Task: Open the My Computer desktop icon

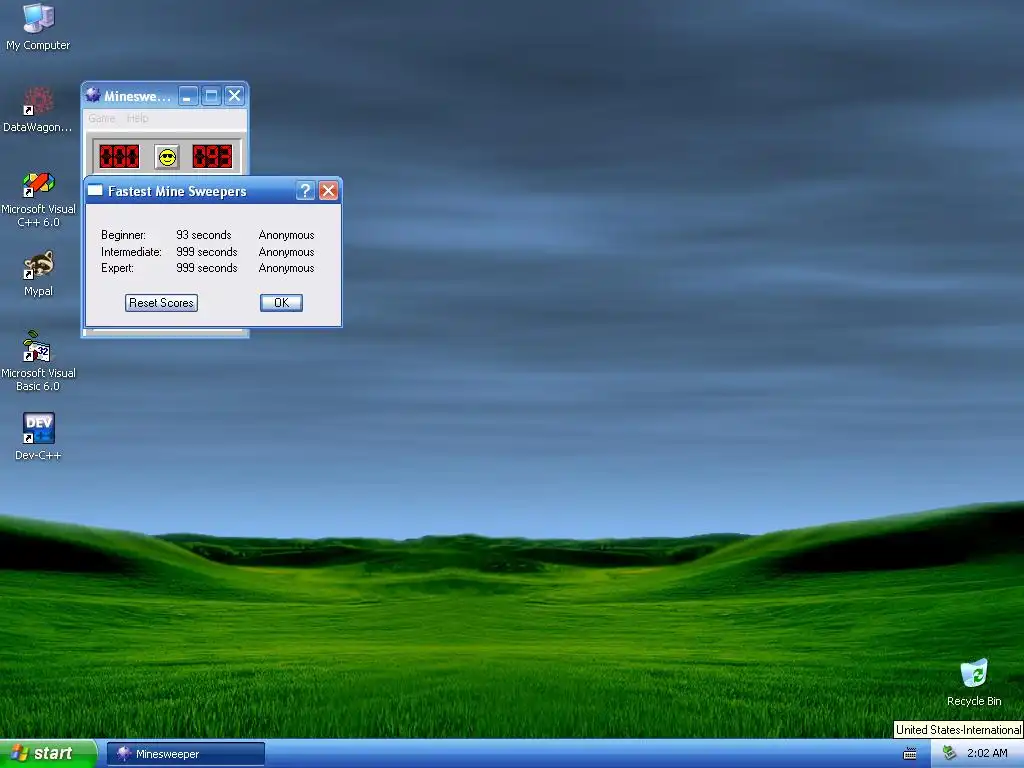Action: 38,26
